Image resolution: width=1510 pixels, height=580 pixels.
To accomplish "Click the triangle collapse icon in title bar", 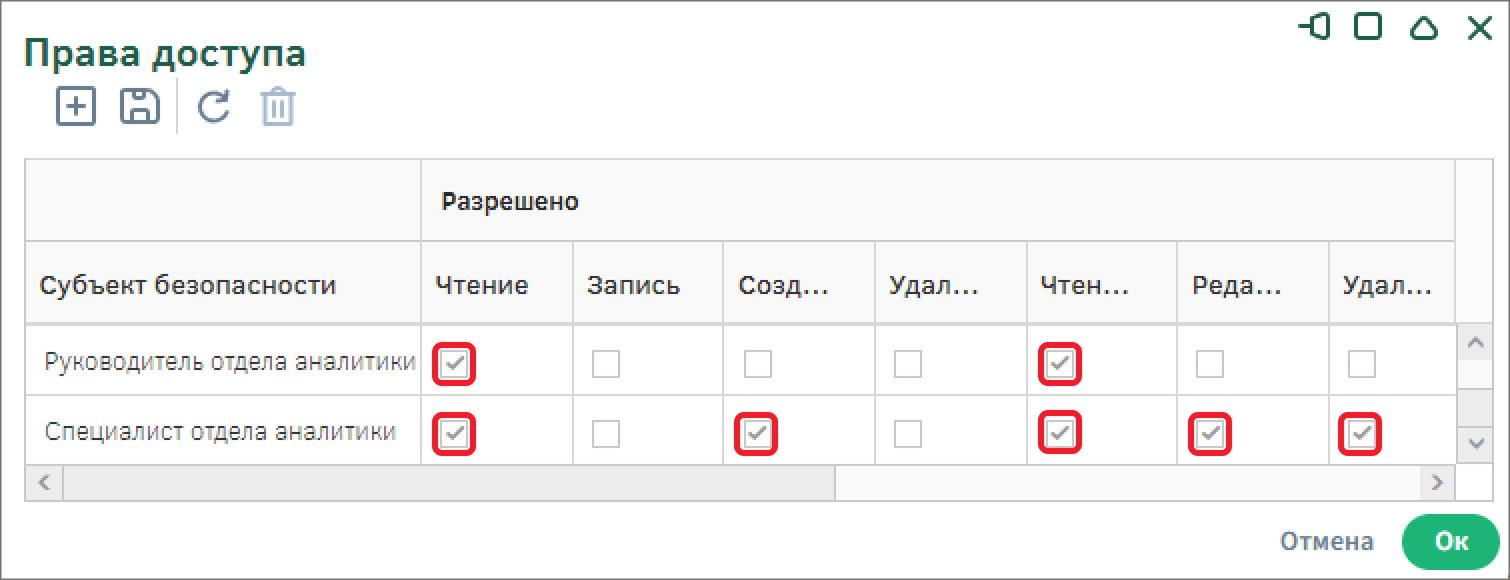I will click(x=1423, y=28).
